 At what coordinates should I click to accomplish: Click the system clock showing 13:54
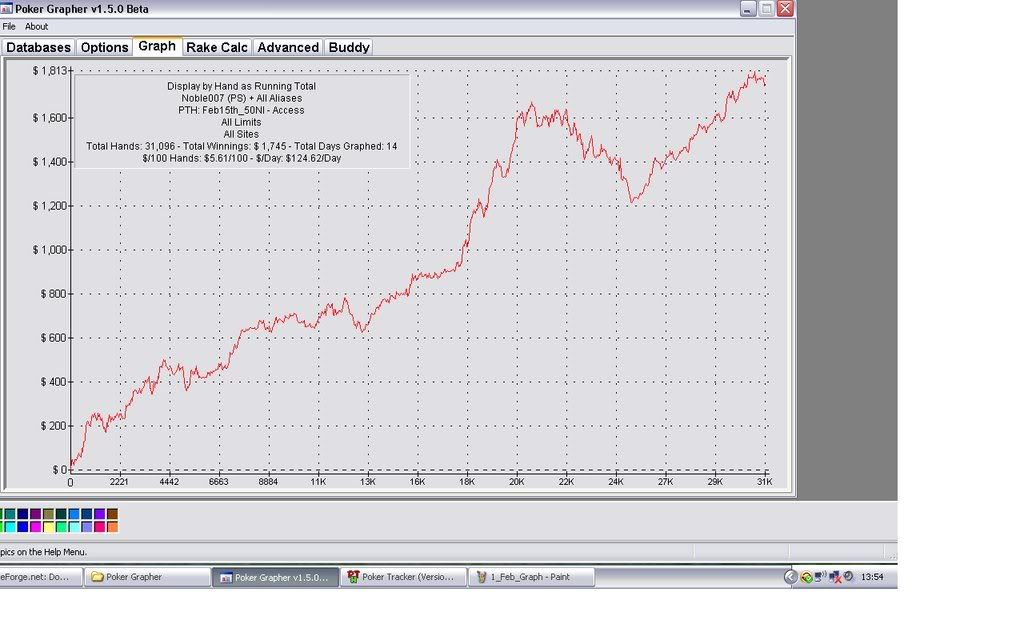872,577
